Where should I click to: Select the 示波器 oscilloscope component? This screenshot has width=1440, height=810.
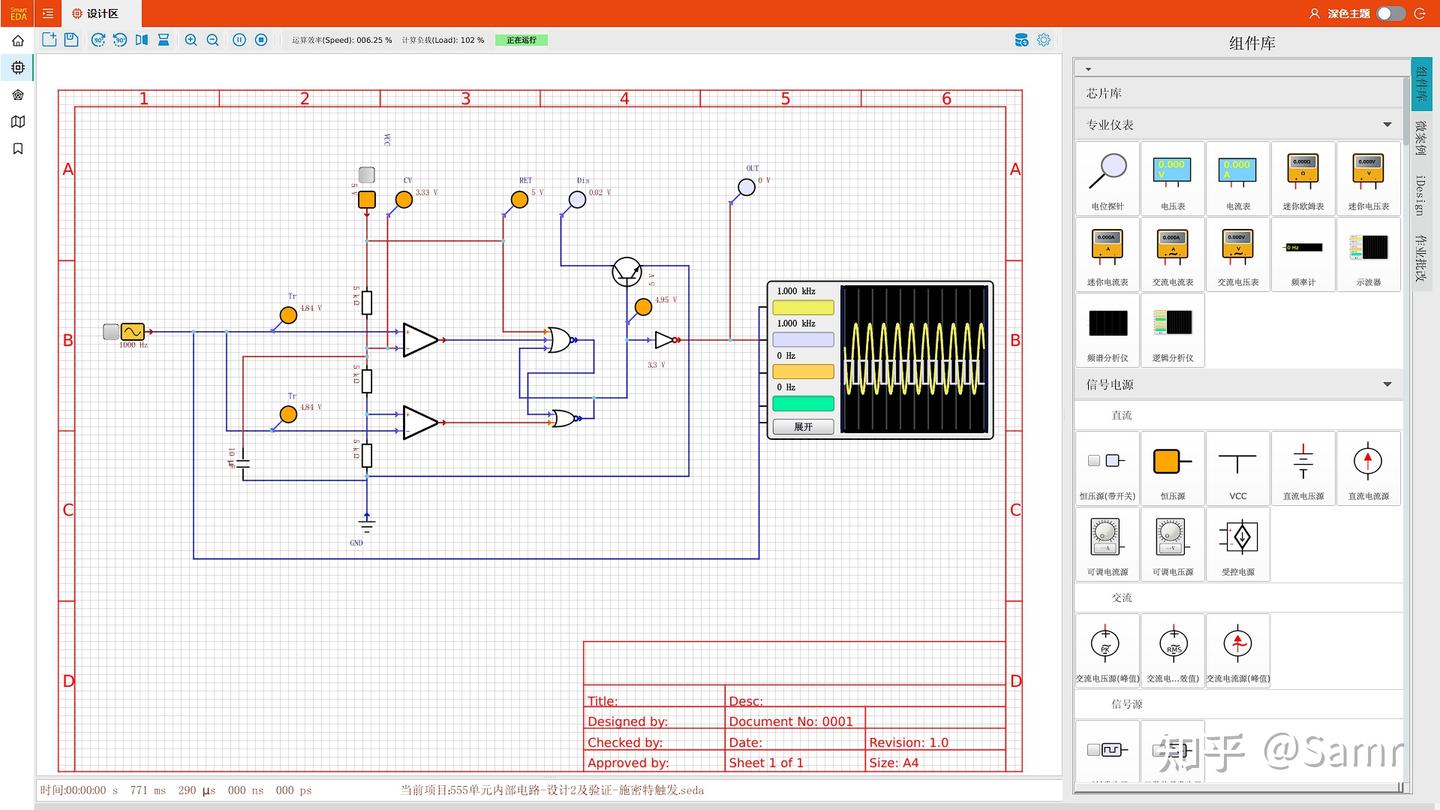(x=1368, y=252)
